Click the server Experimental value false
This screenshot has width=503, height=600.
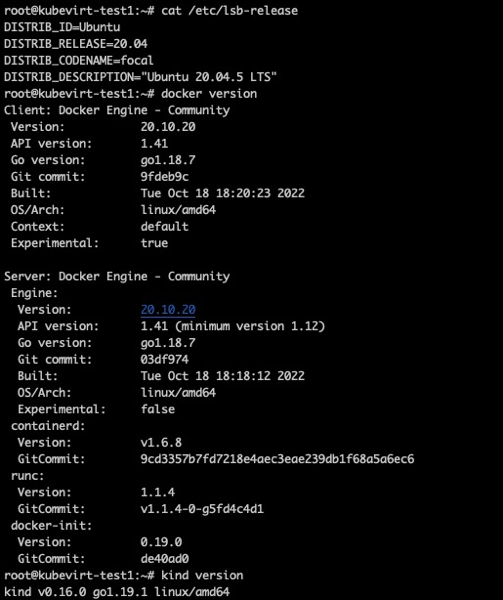158,409
